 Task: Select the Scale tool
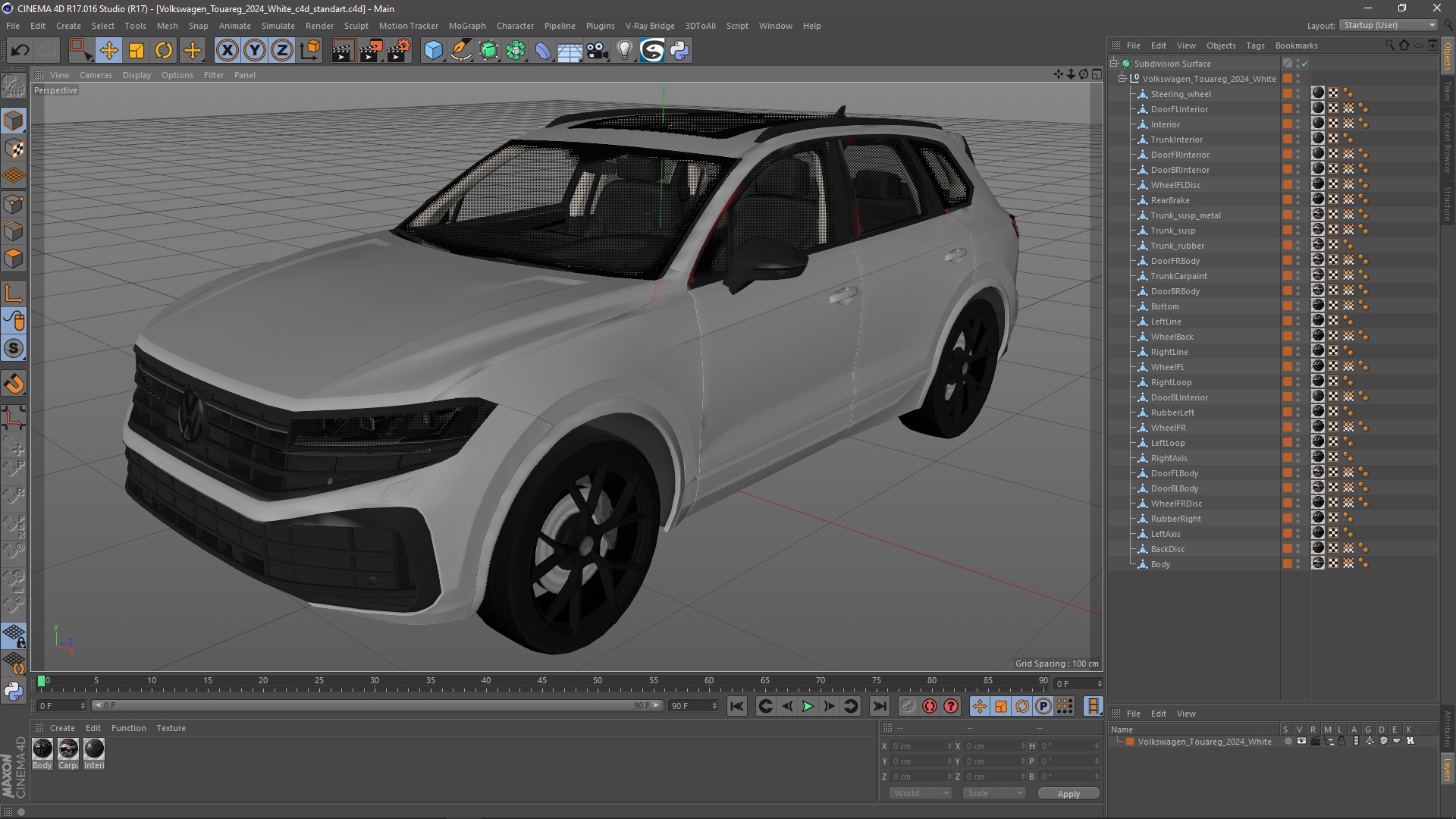136,51
